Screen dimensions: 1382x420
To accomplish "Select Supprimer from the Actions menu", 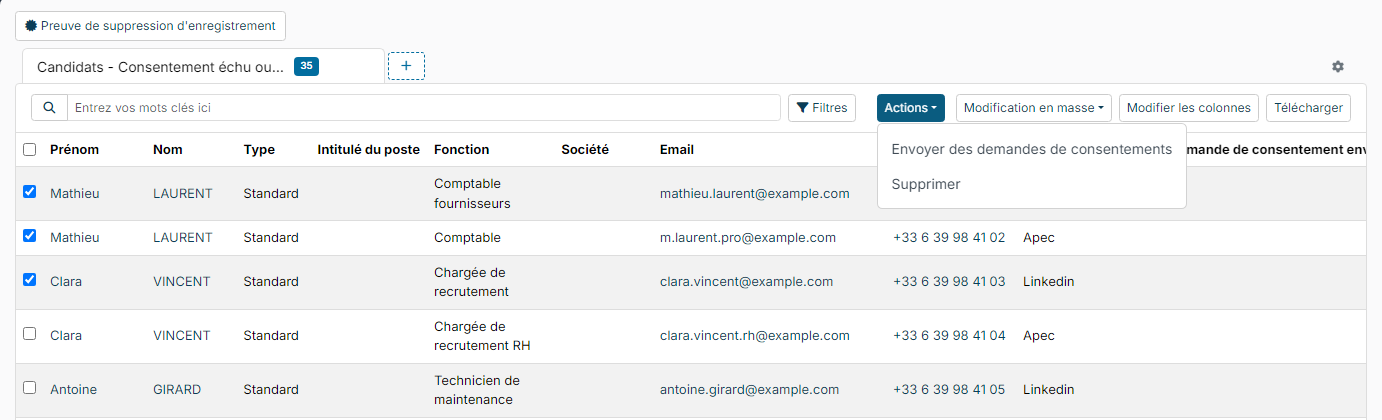I will tap(925, 184).
